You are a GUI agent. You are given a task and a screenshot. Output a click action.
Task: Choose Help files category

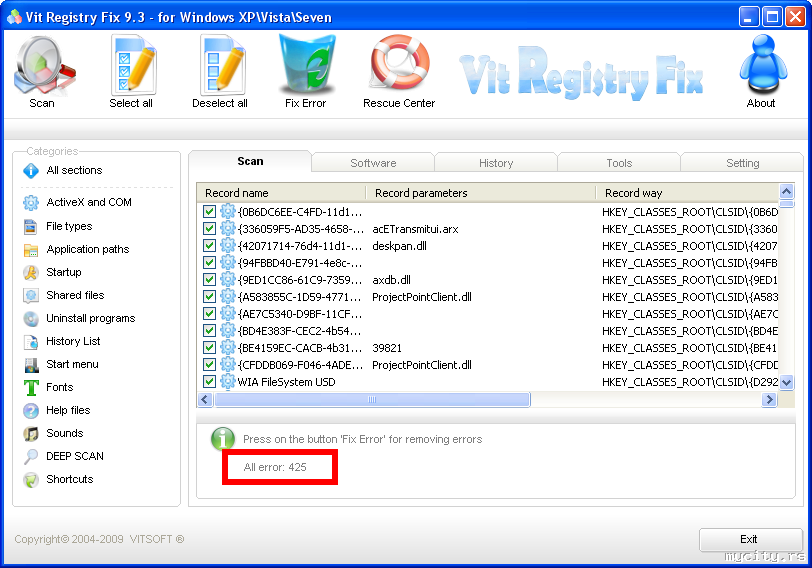(x=56, y=411)
